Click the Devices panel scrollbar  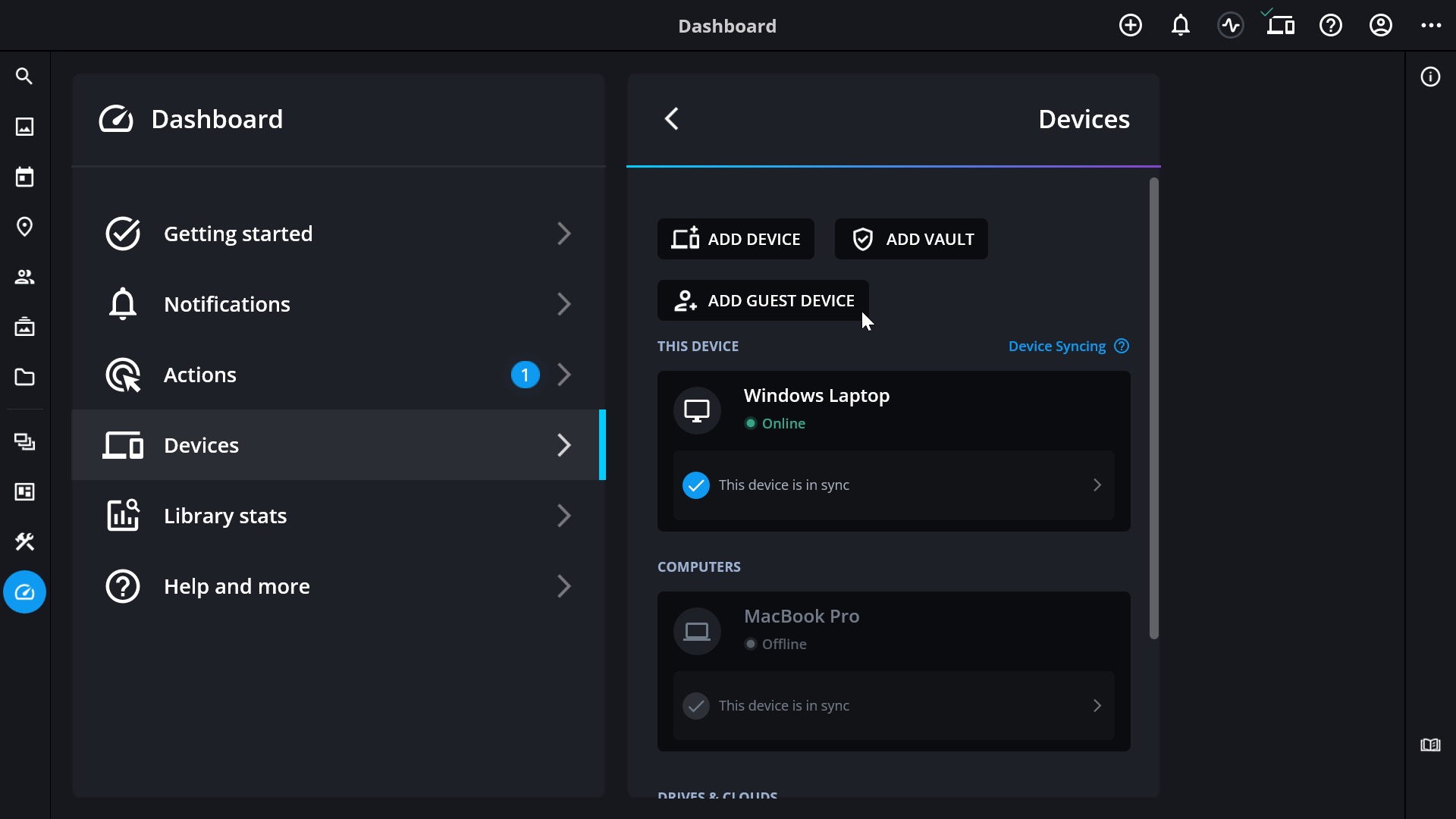1153,408
